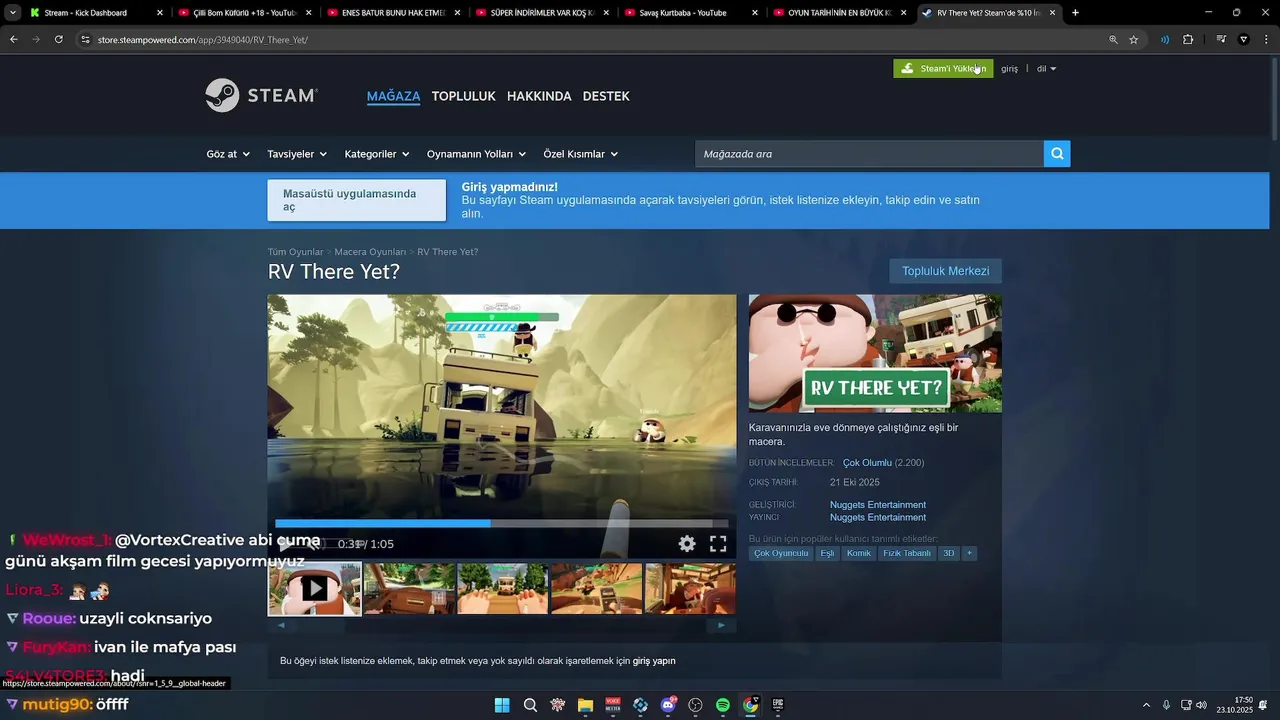The image size is (1280, 720).
Task: Open the Extensions puzzle icon
Action: tap(1188, 40)
